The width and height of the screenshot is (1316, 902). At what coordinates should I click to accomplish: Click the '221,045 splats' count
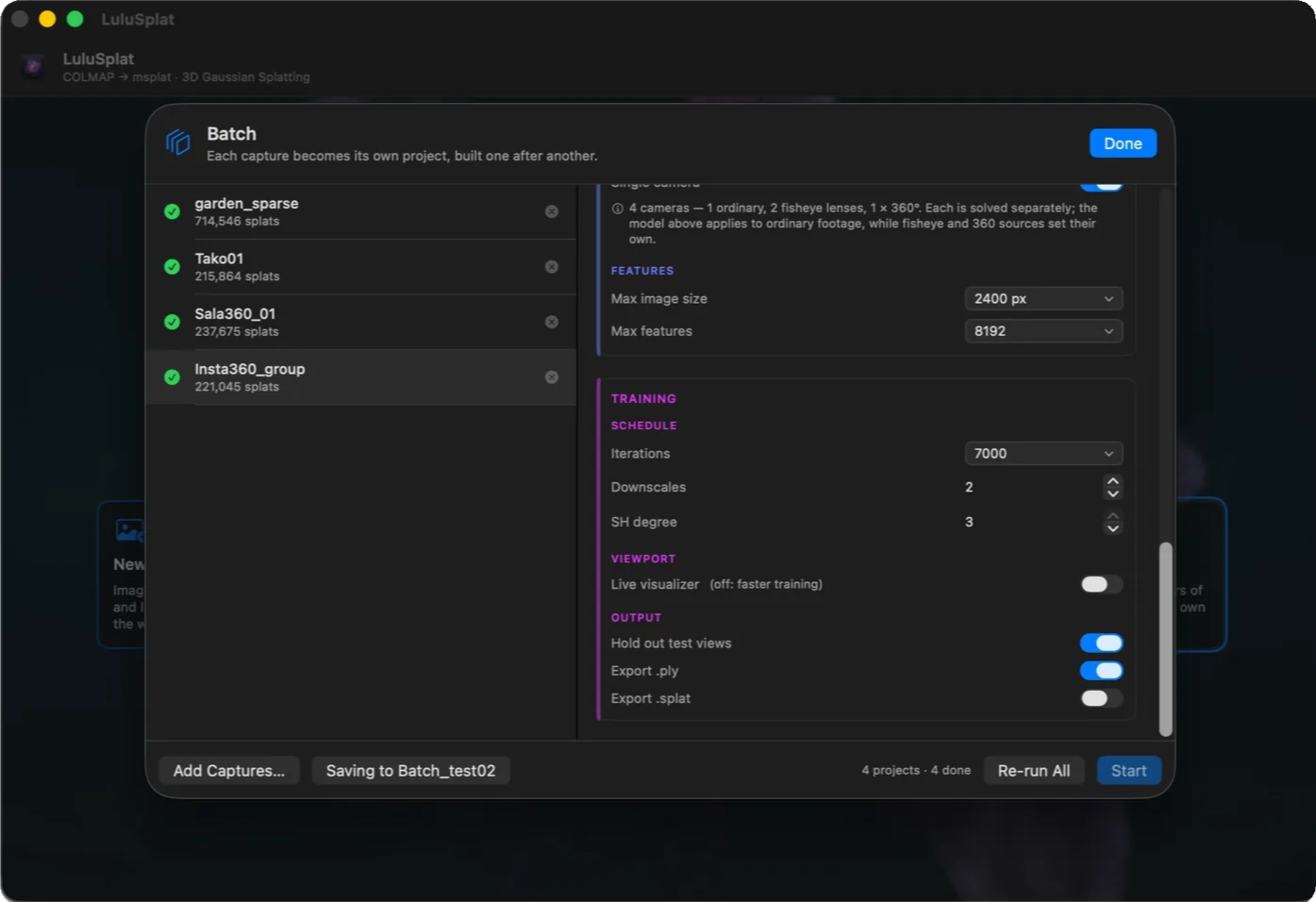237,387
